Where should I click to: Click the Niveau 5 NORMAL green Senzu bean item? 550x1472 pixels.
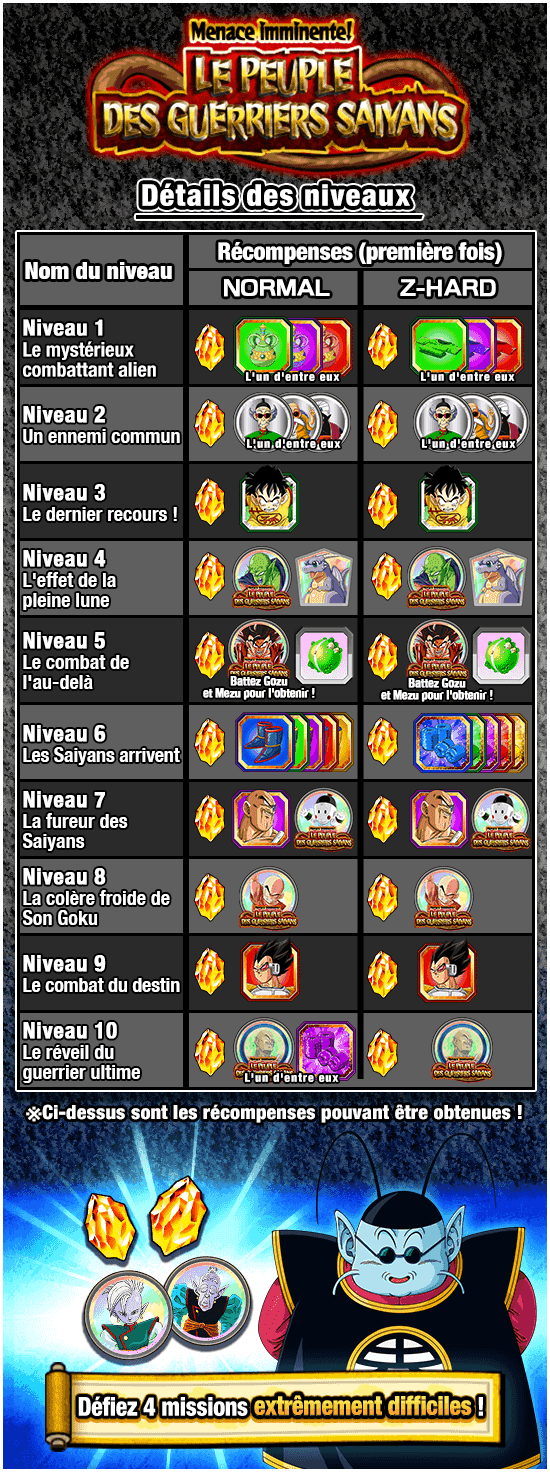(x=324, y=656)
